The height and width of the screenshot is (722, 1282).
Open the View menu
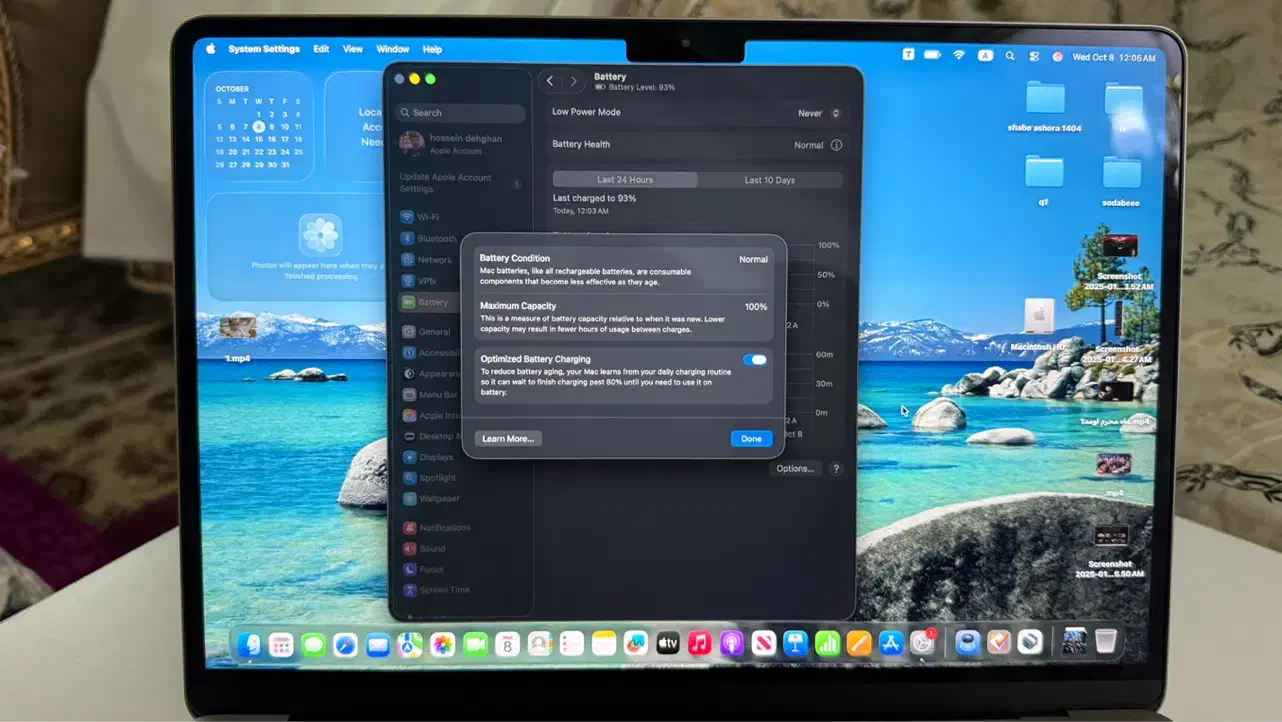click(353, 49)
